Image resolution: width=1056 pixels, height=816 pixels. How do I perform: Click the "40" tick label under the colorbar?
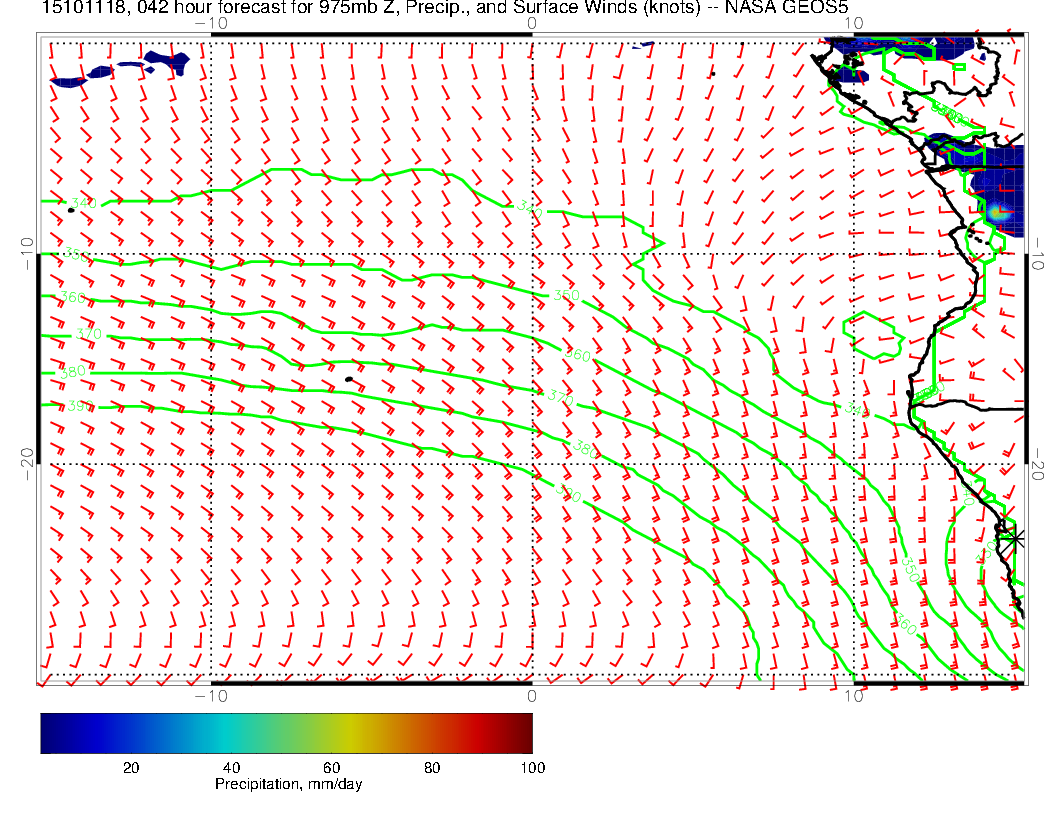[231, 768]
